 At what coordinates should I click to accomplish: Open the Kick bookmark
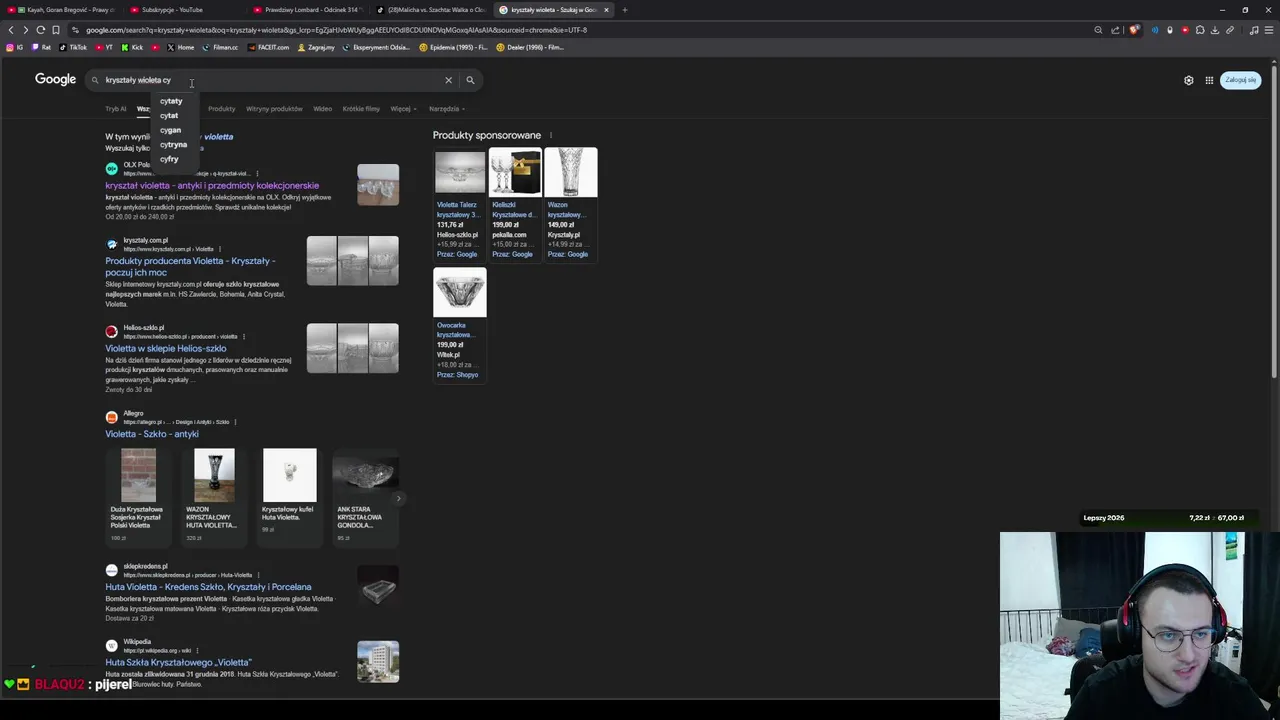(x=132, y=47)
